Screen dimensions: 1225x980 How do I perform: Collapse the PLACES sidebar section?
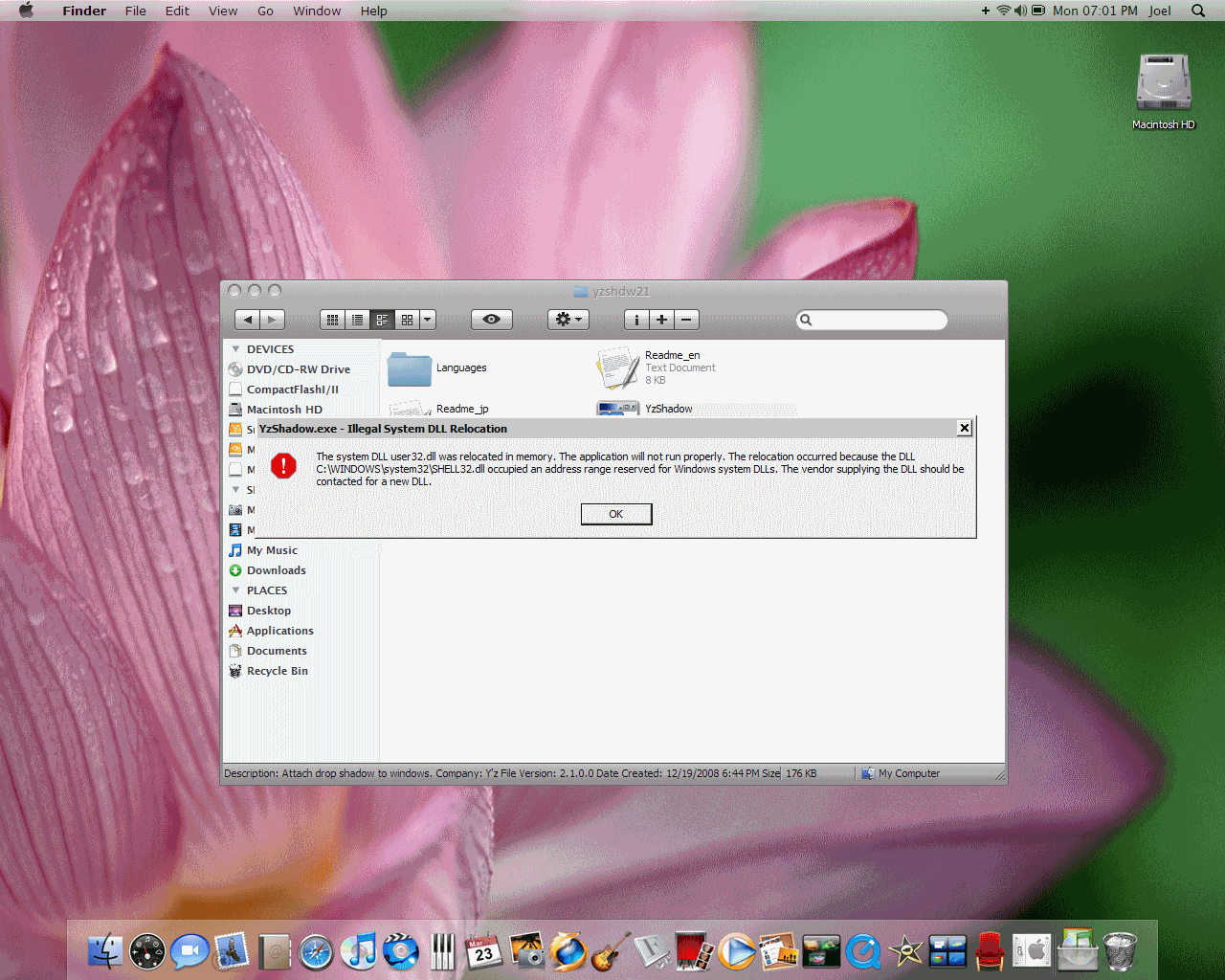click(235, 590)
